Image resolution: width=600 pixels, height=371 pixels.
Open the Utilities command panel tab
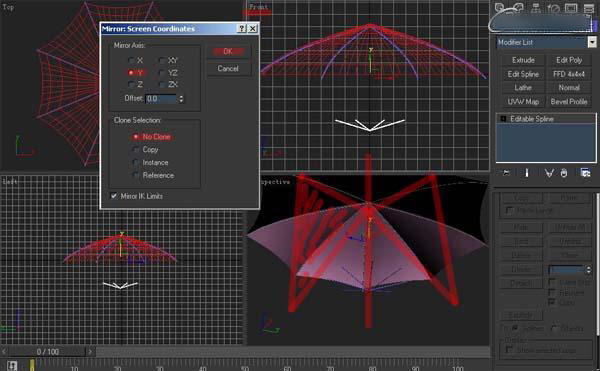pos(589,8)
